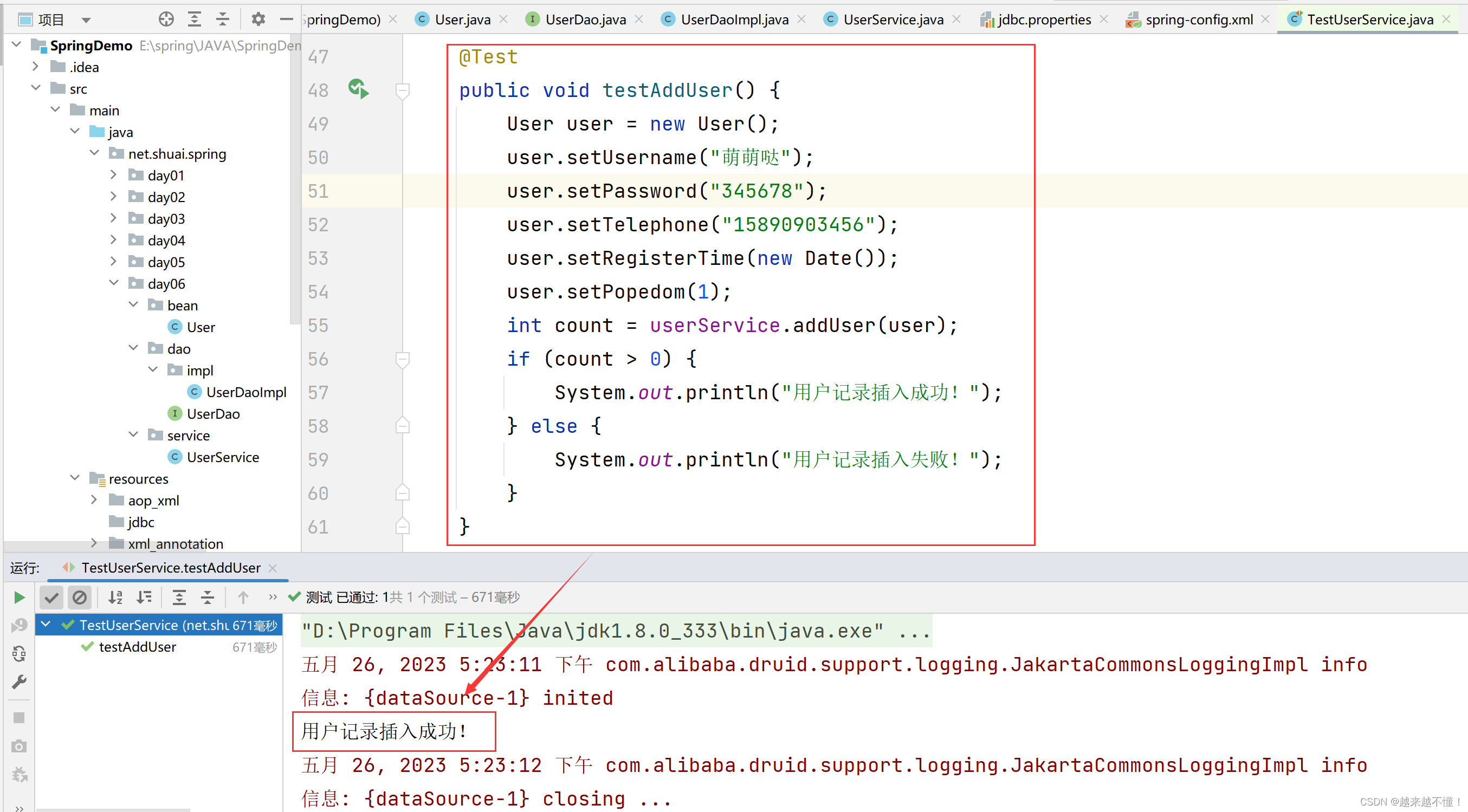The width and height of the screenshot is (1468, 812).
Task: Rerun the test with green play button
Action: coord(19,597)
